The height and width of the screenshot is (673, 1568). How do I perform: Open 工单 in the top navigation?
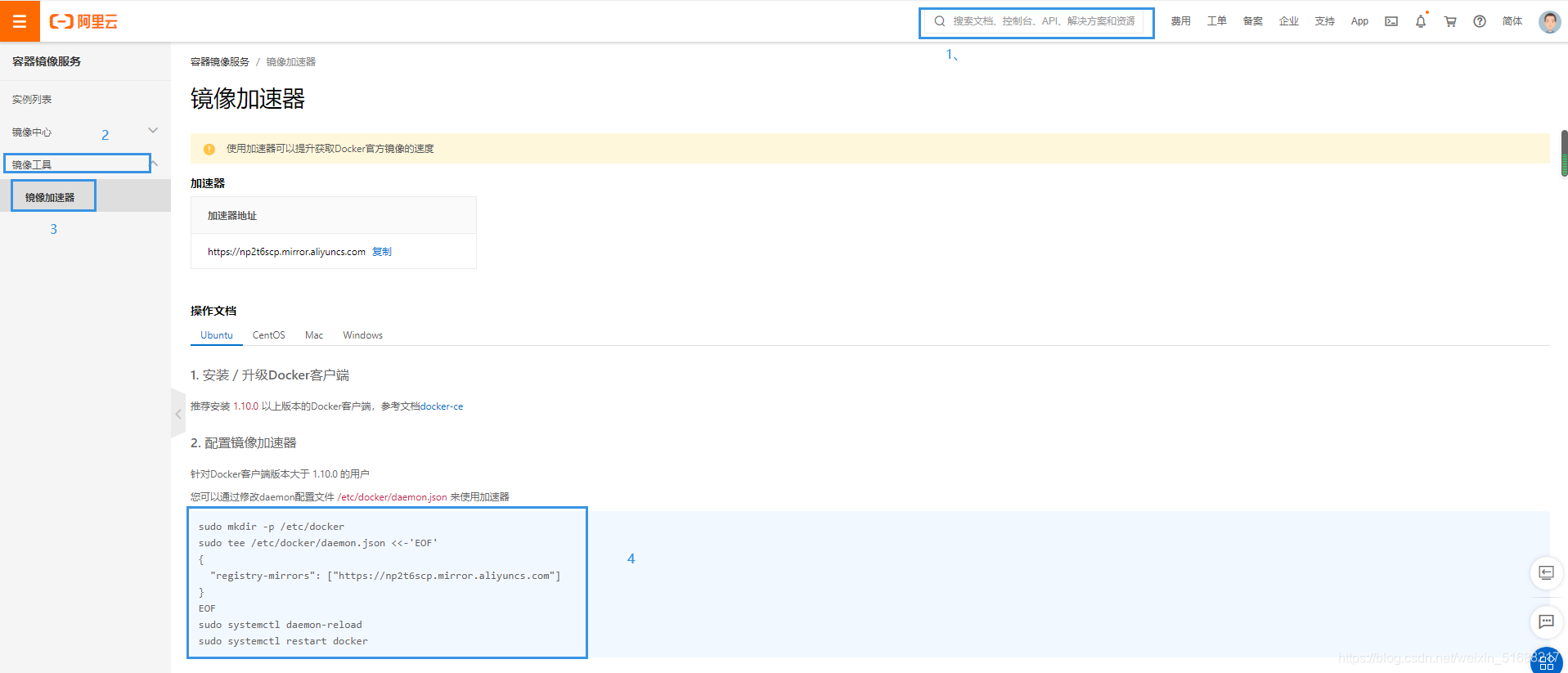[1216, 21]
